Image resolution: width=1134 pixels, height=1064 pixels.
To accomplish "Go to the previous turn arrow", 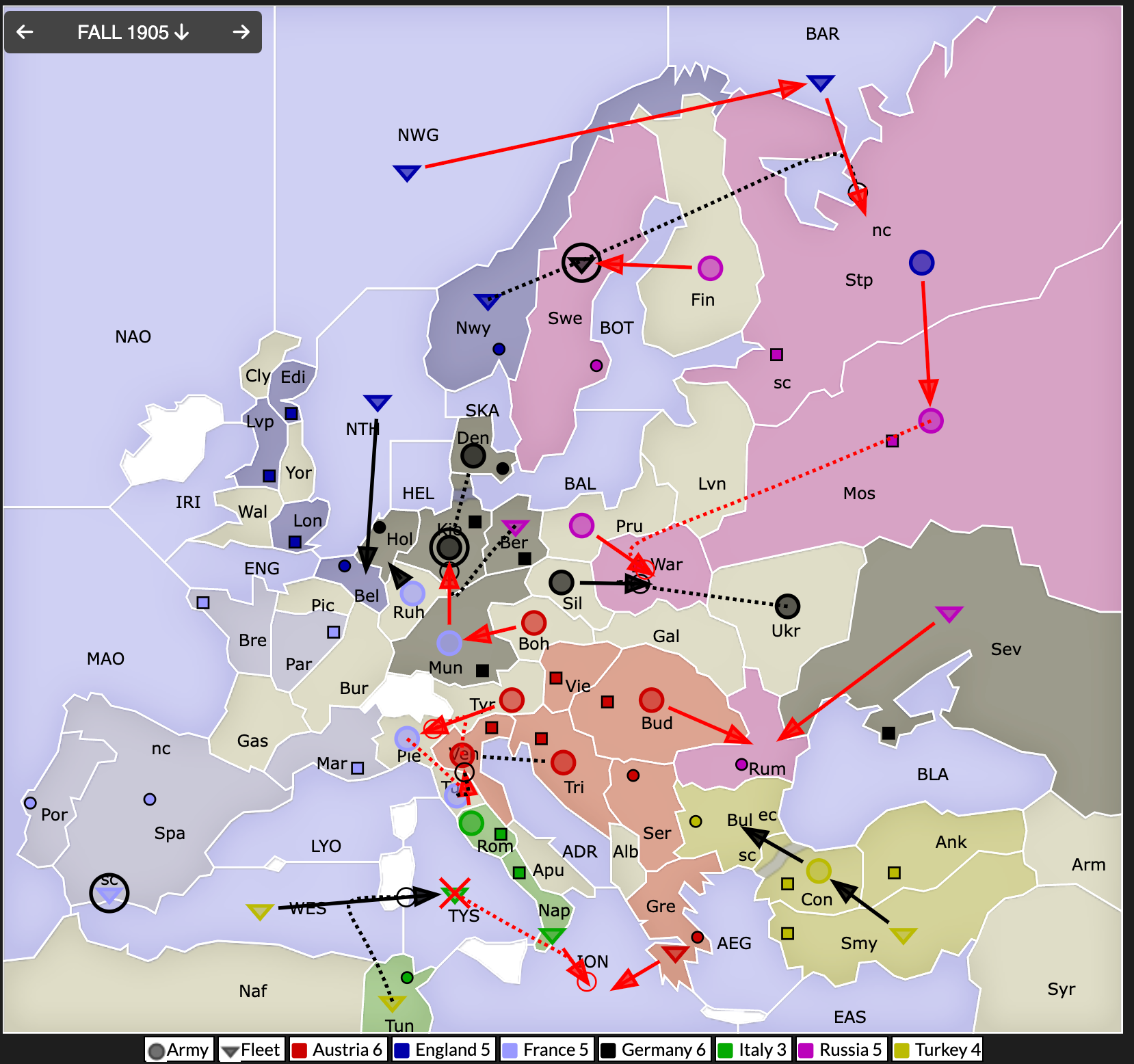I will tap(25, 32).
